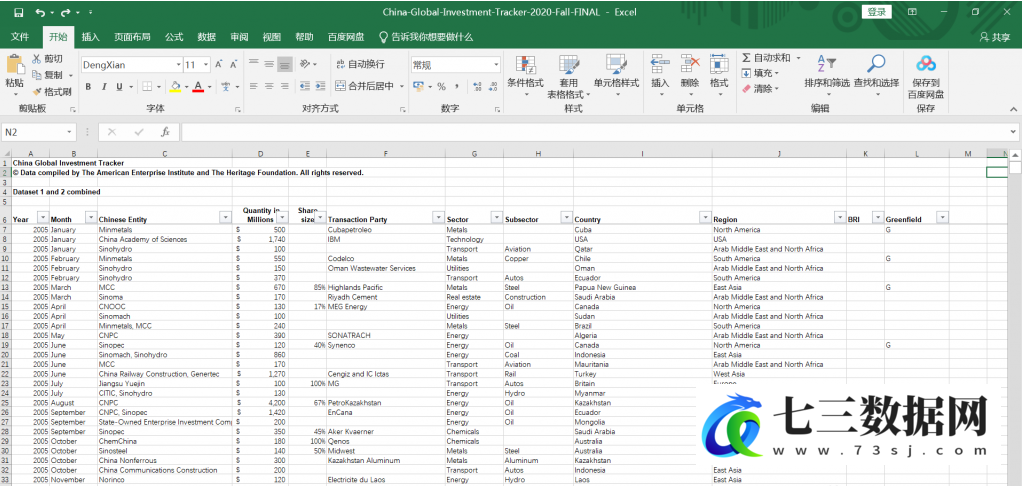Switch to the 视图 tab
This screenshot has height=486, width=1024.
point(272,37)
